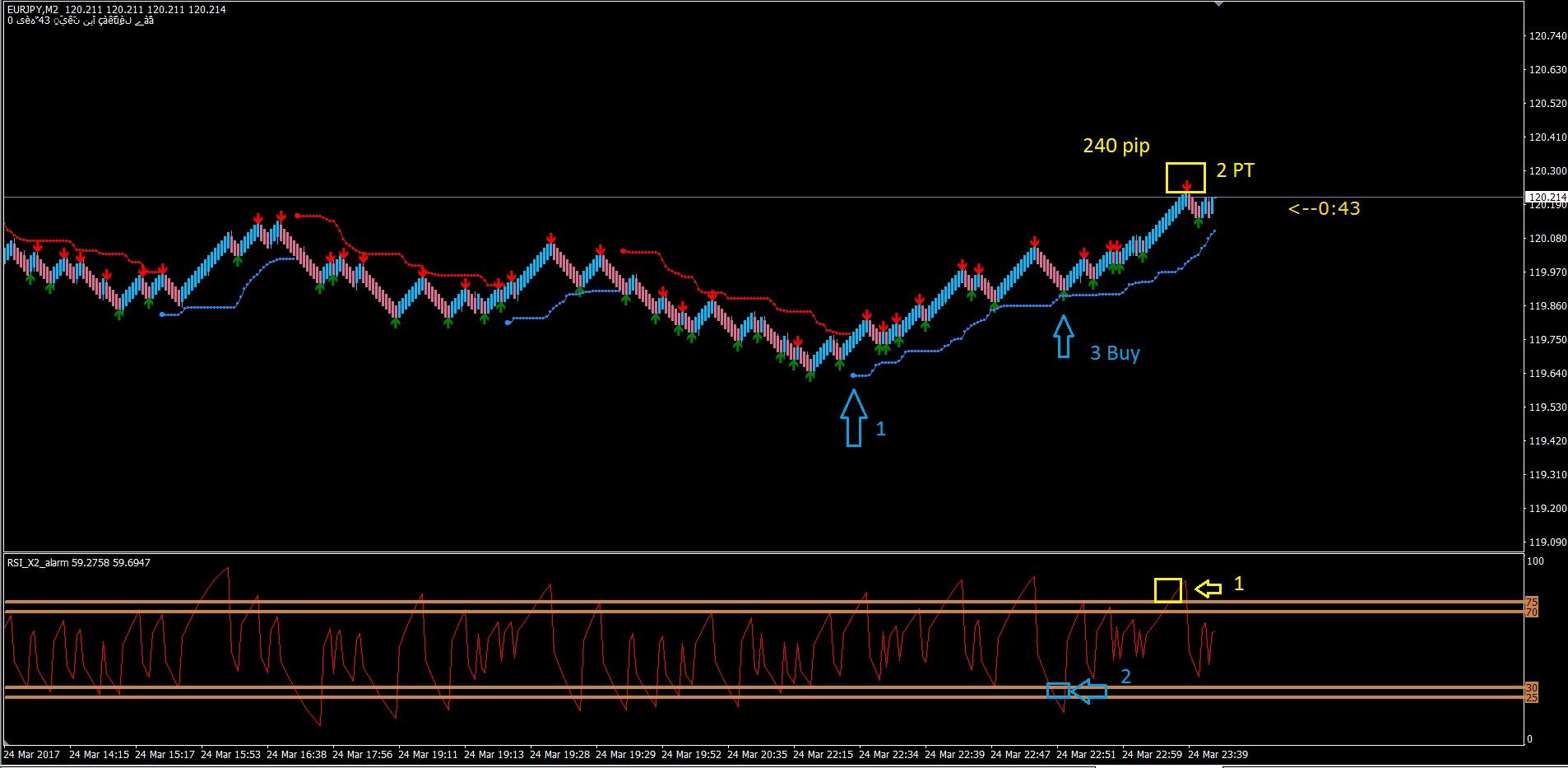Click time axis label 24 Mar 22:59
The image size is (1568, 768).
[x=1152, y=755]
